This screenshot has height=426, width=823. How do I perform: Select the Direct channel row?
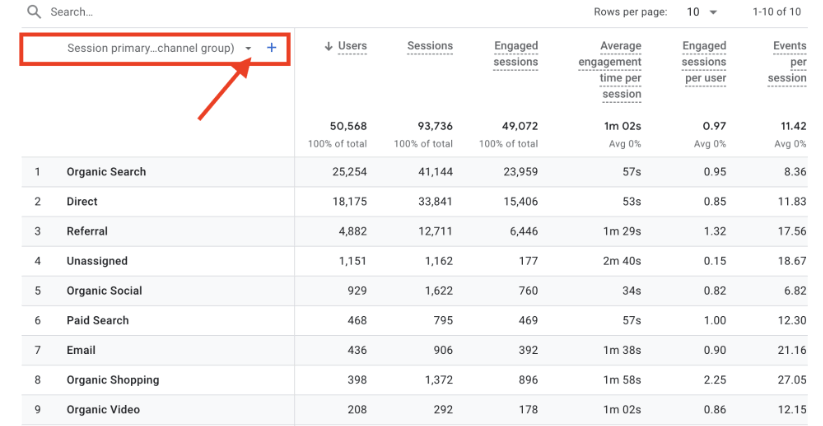point(82,202)
